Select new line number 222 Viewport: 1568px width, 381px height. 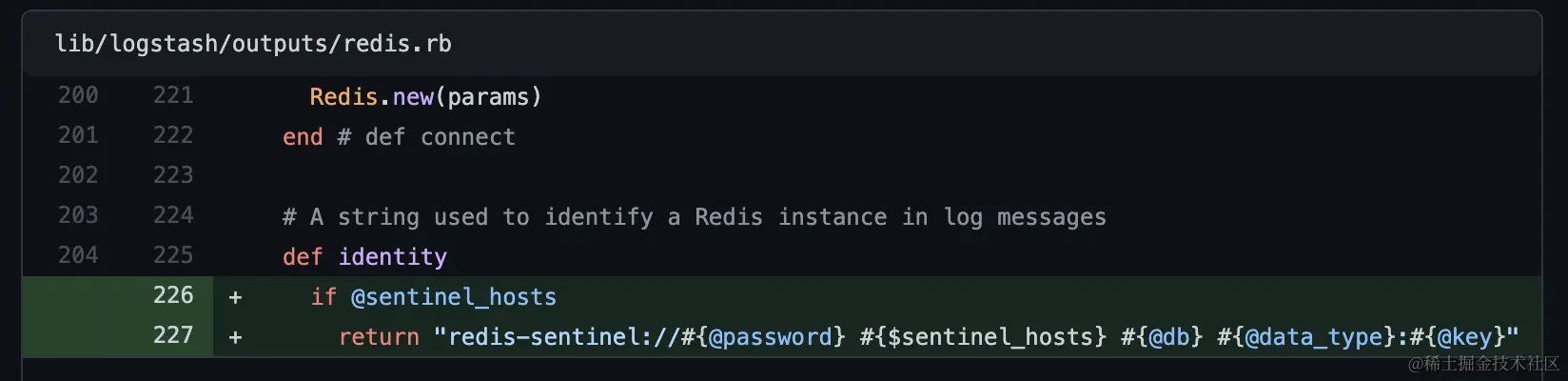pos(173,135)
